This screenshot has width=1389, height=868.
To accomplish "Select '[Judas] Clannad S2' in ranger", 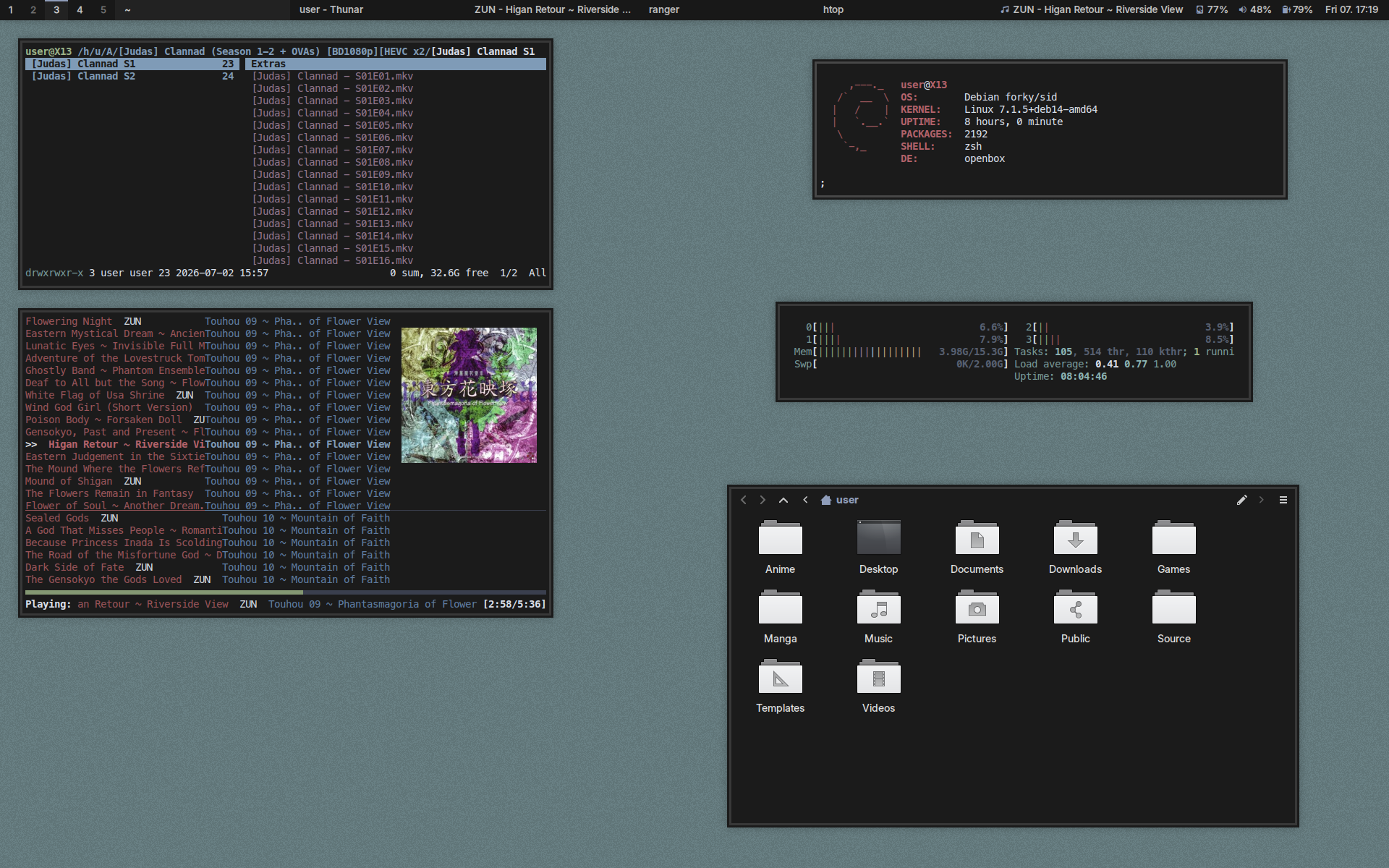I will [132, 76].
